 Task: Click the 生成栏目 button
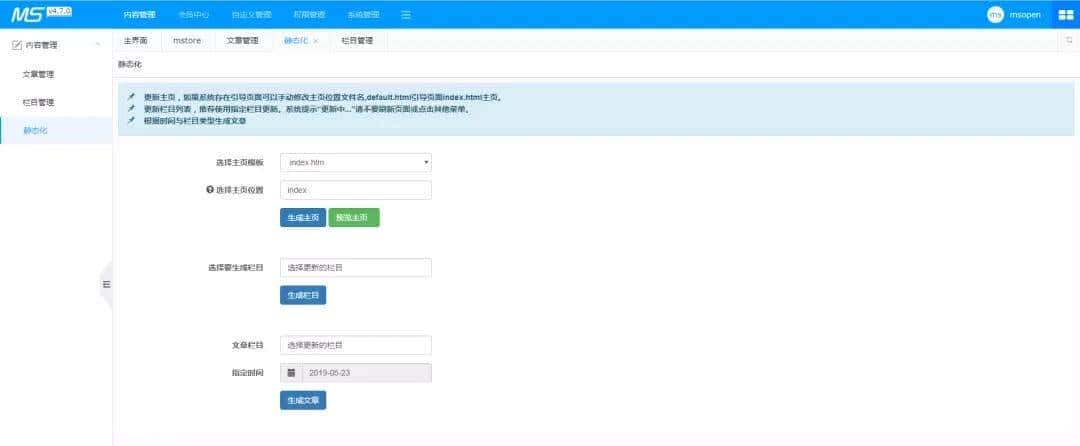(303, 295)
